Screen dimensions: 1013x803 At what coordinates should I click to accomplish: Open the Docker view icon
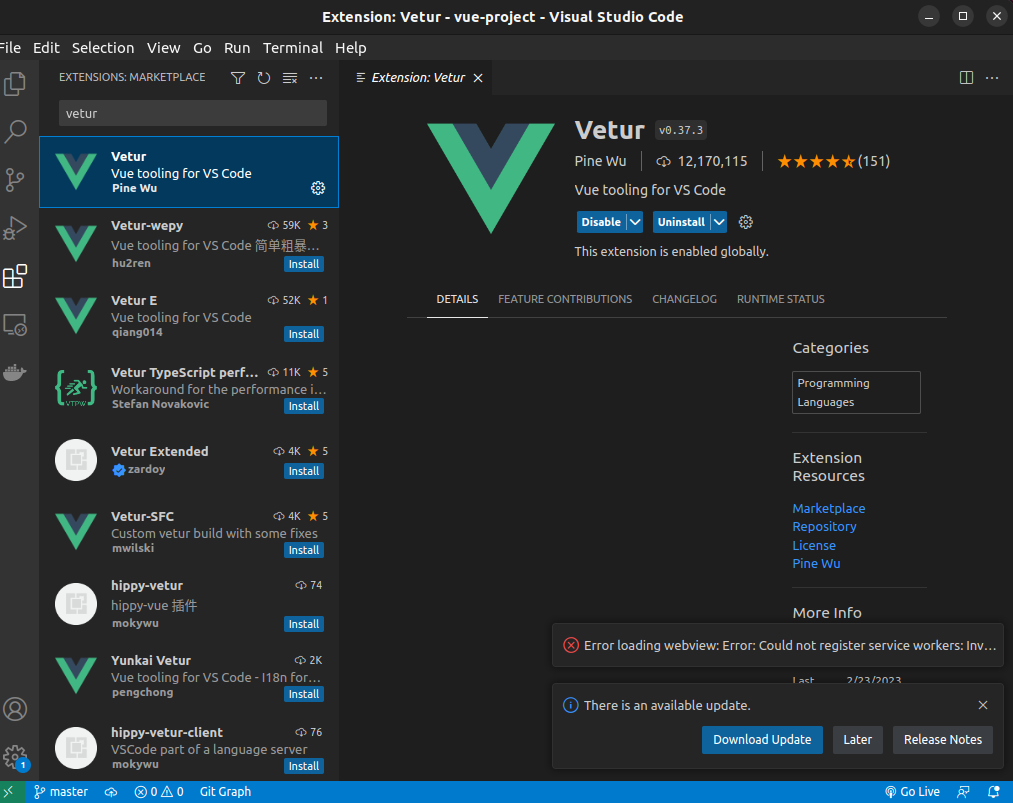pos(15,372)
